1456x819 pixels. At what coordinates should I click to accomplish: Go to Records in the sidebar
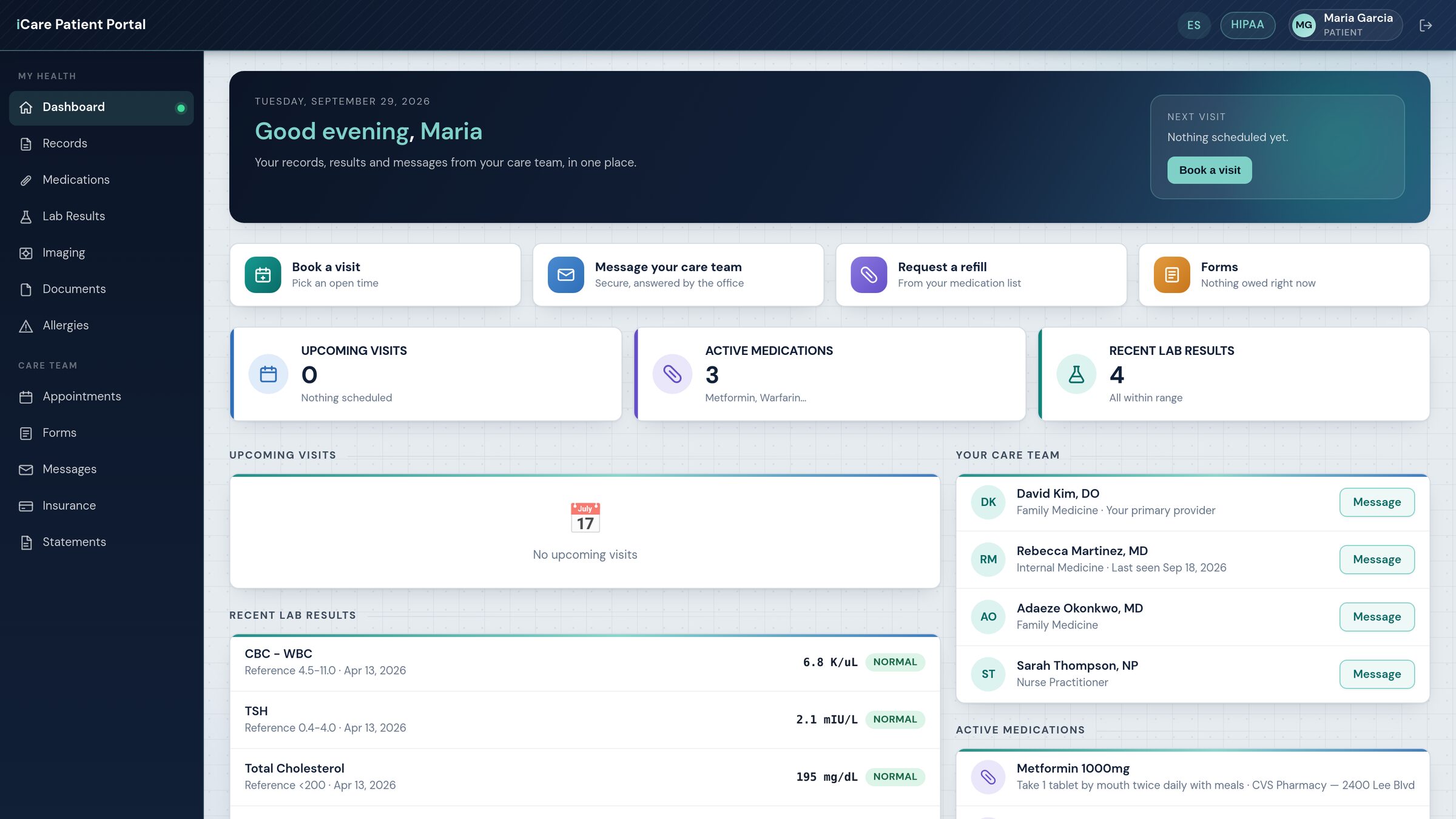pyautogui.click(x=101, y=144)
